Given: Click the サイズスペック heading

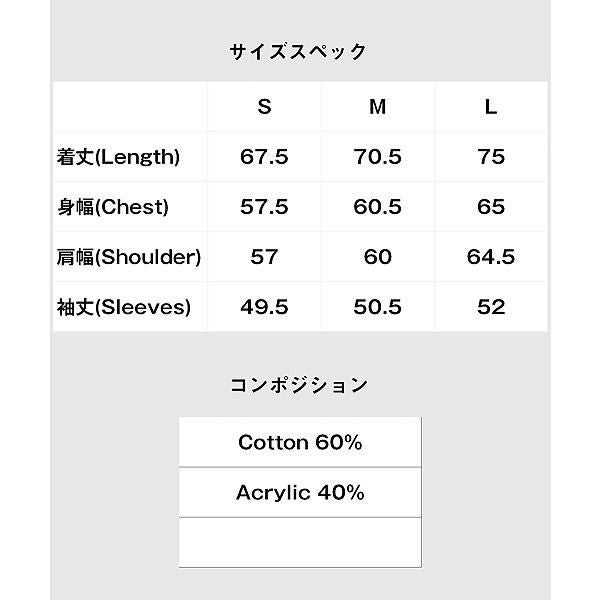Looking at the screenshot, I should [x=299, y=51].
